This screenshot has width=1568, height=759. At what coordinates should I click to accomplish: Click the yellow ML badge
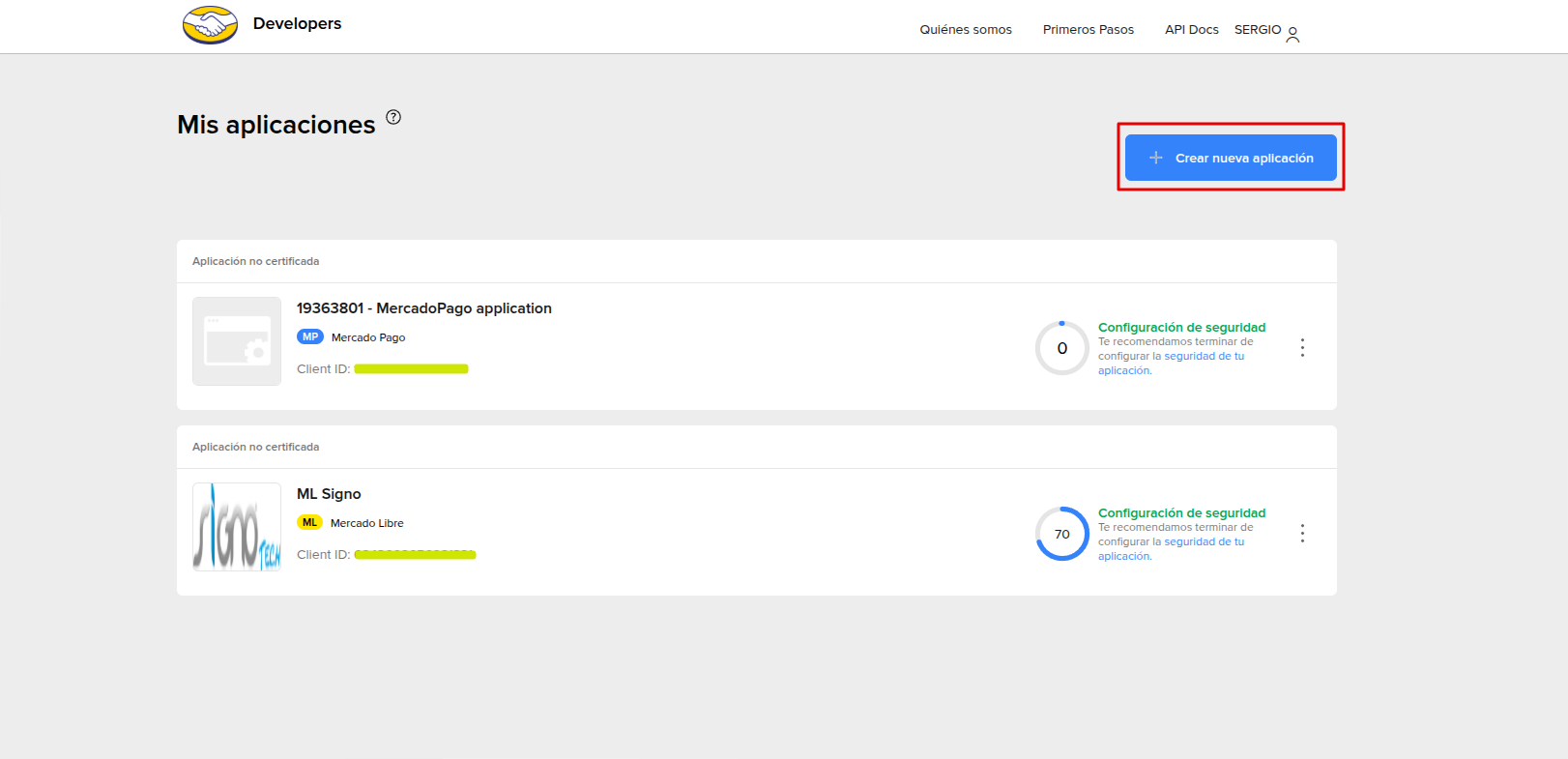pyautogui.click(x=309, y=523)
